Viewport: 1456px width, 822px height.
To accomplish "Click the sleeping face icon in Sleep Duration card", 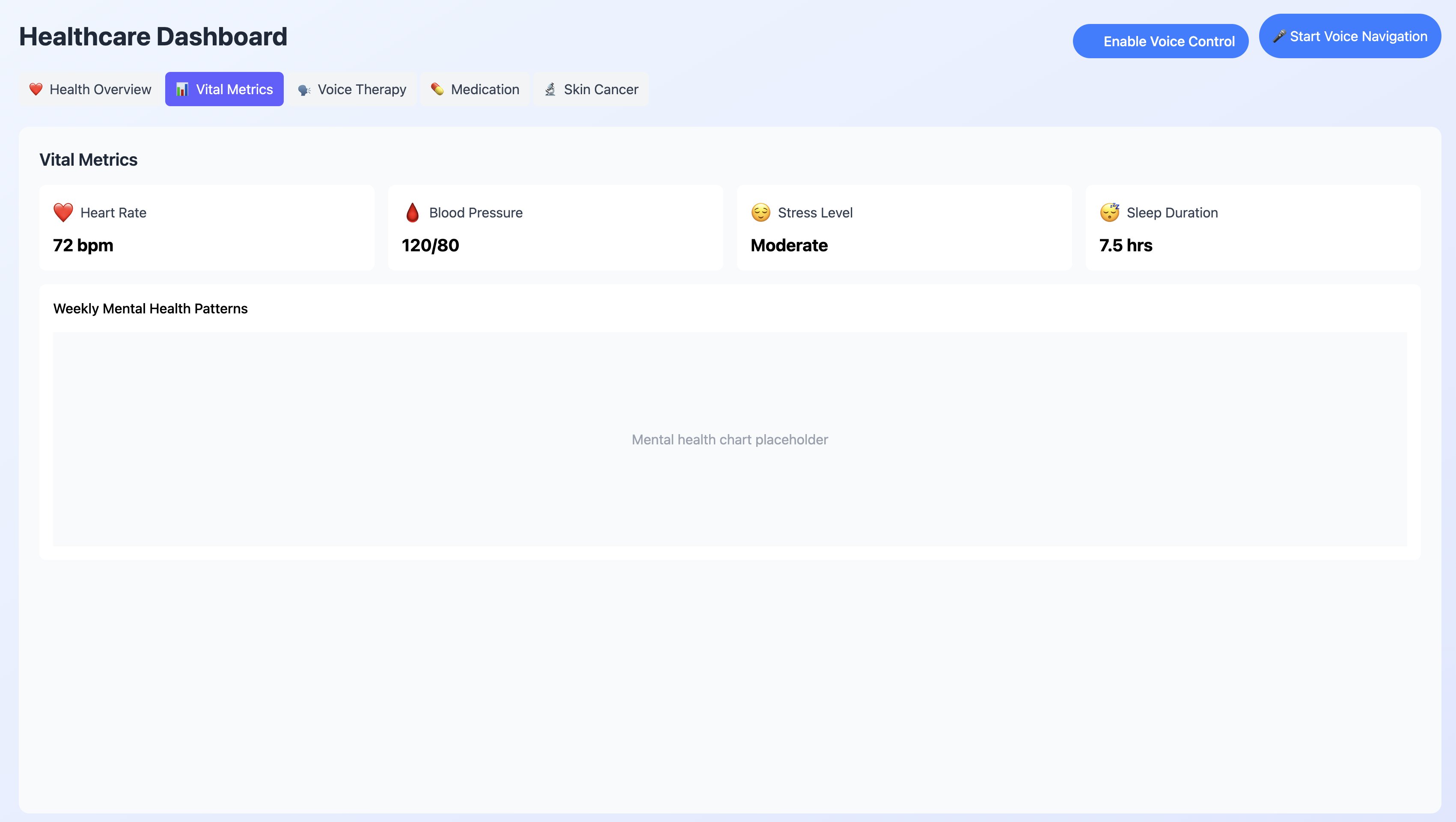I will [x=1109, y=213].
